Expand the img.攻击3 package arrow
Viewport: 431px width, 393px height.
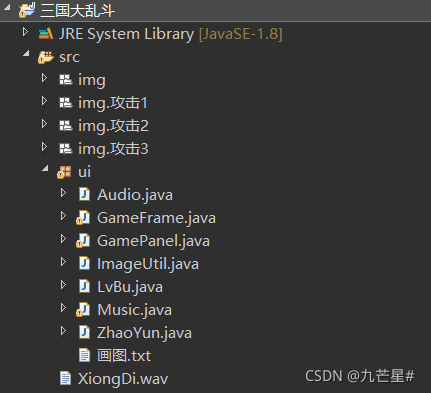pos(44,147)
